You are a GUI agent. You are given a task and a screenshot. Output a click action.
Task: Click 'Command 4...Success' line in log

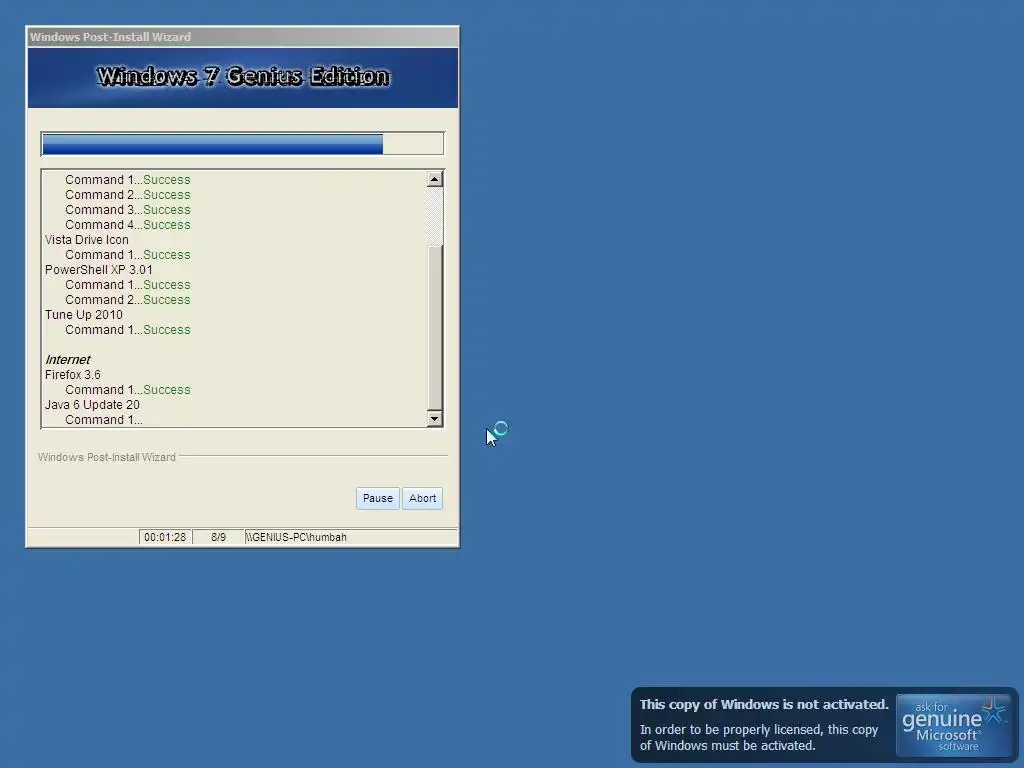click(128, 225)
